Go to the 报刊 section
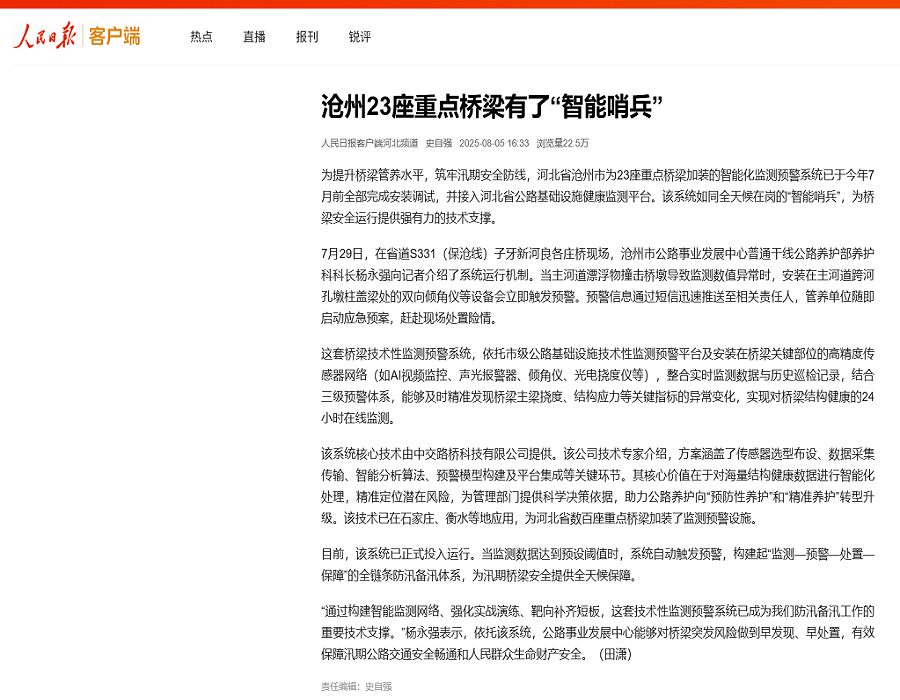The image size is (900, 700). point(307,37)
